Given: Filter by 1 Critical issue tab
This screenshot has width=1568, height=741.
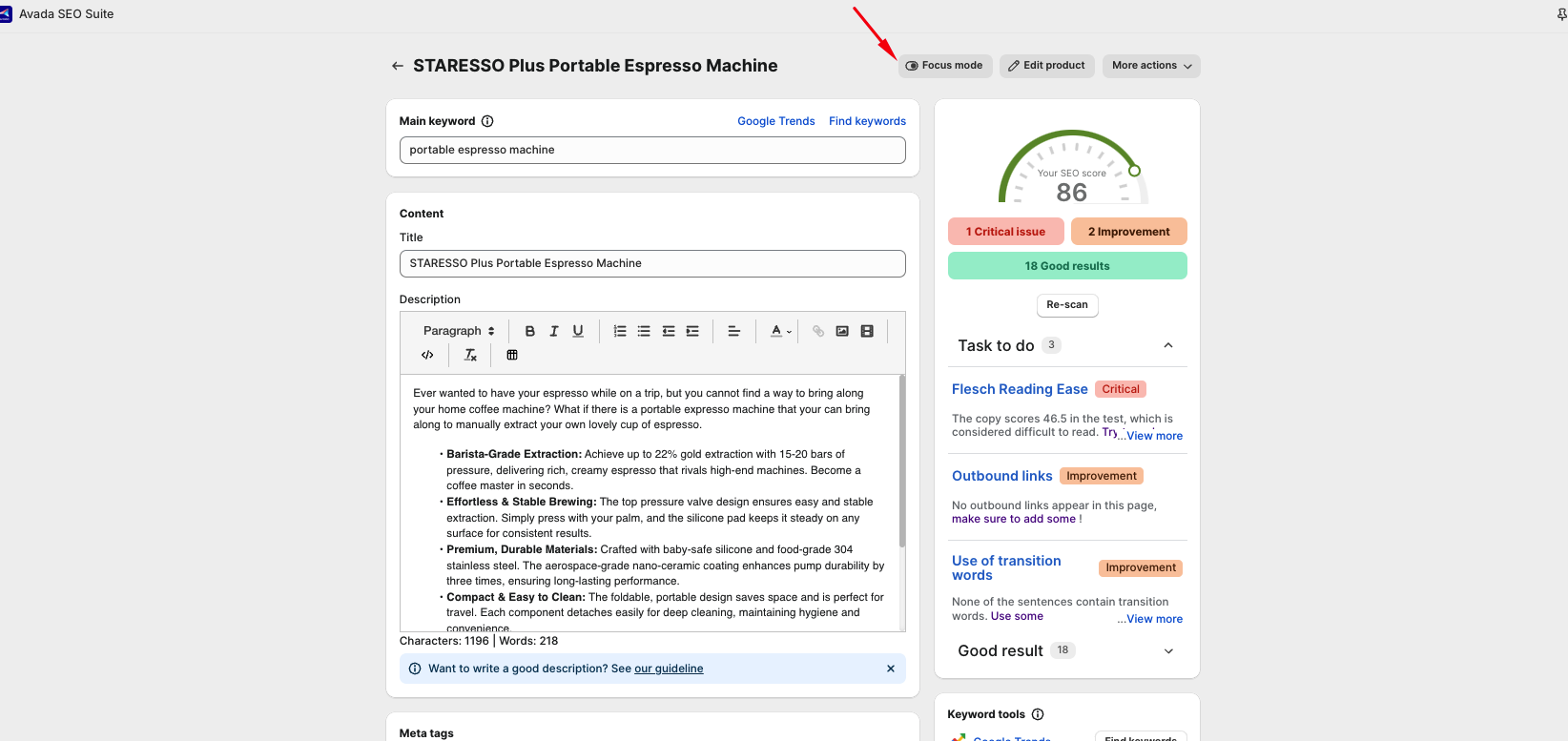Looking at the screenshot, I should (1005, 232).
